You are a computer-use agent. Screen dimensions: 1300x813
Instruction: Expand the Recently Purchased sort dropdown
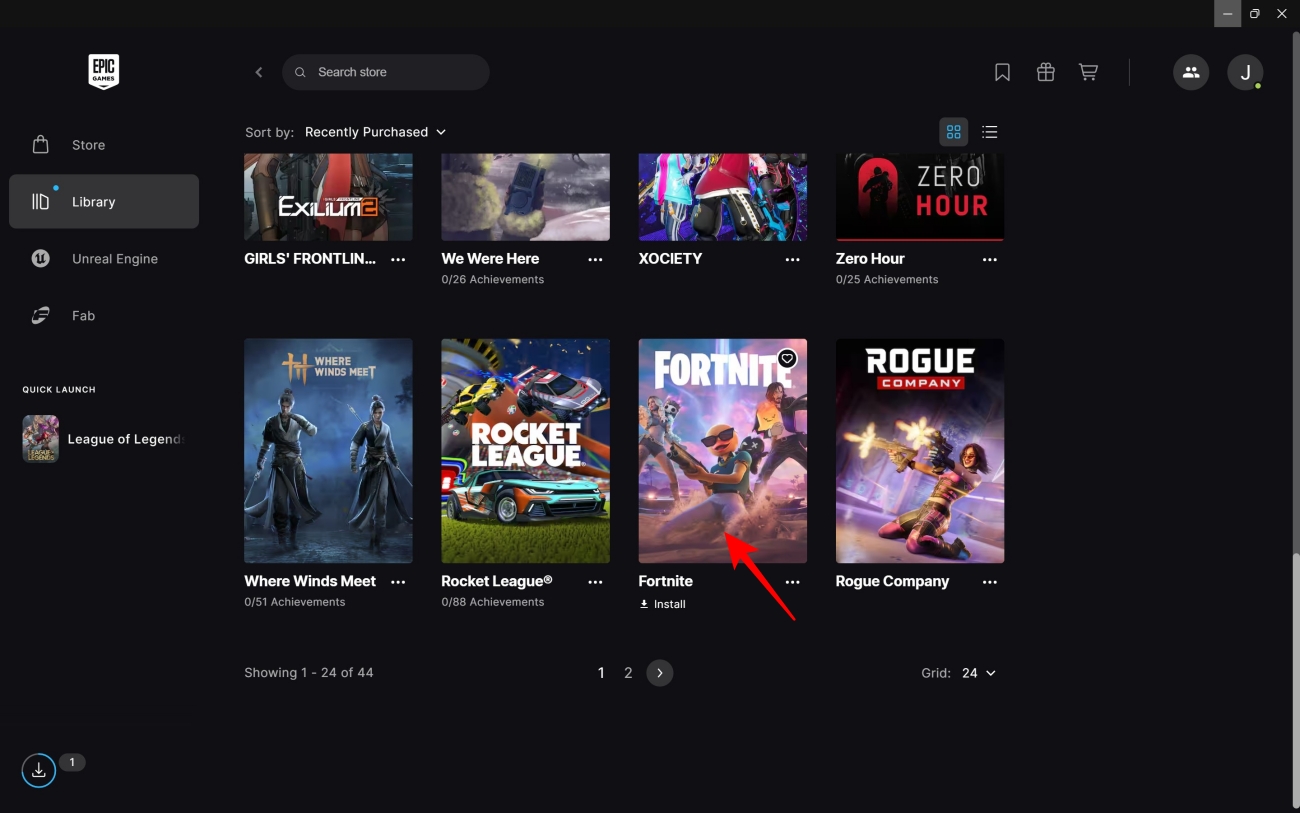375,132
